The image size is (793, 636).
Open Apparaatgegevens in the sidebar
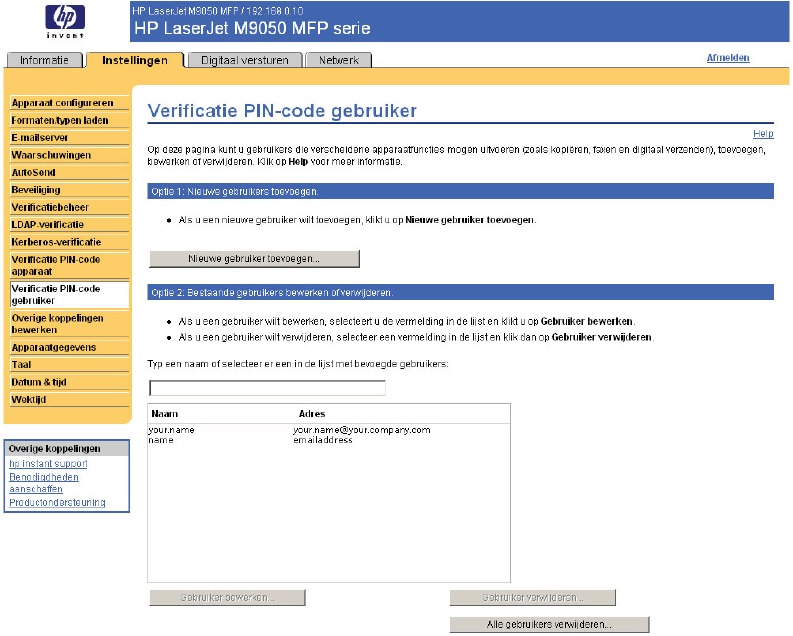pyautogui.click(x=69, y=347)
